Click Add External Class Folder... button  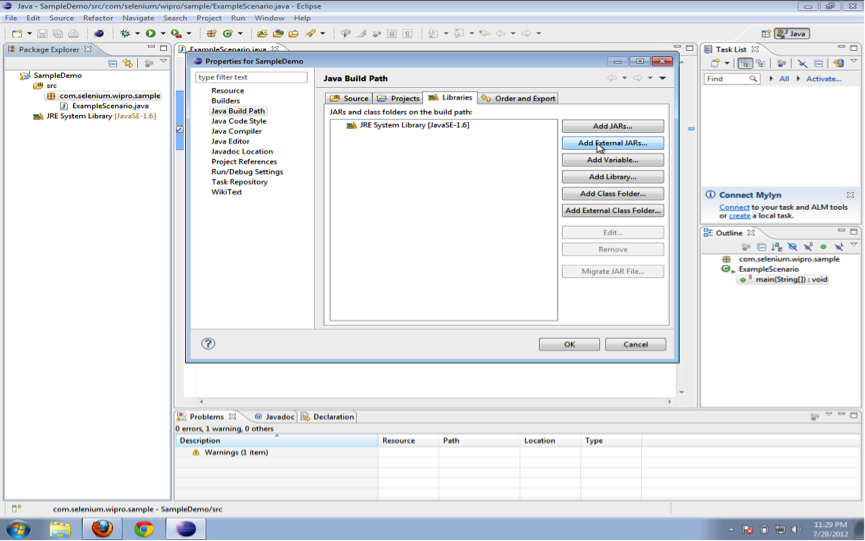tap(613, 211)
